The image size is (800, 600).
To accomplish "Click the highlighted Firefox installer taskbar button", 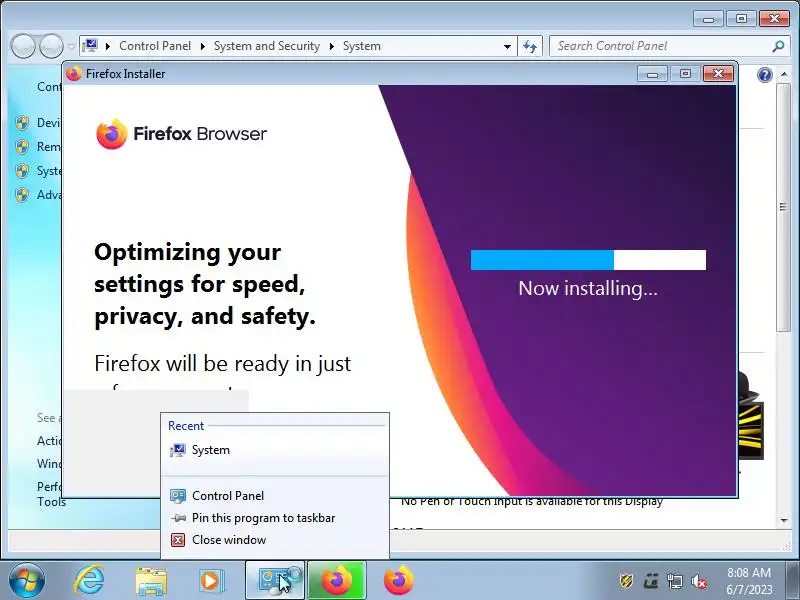I will (x=337, y=580).
